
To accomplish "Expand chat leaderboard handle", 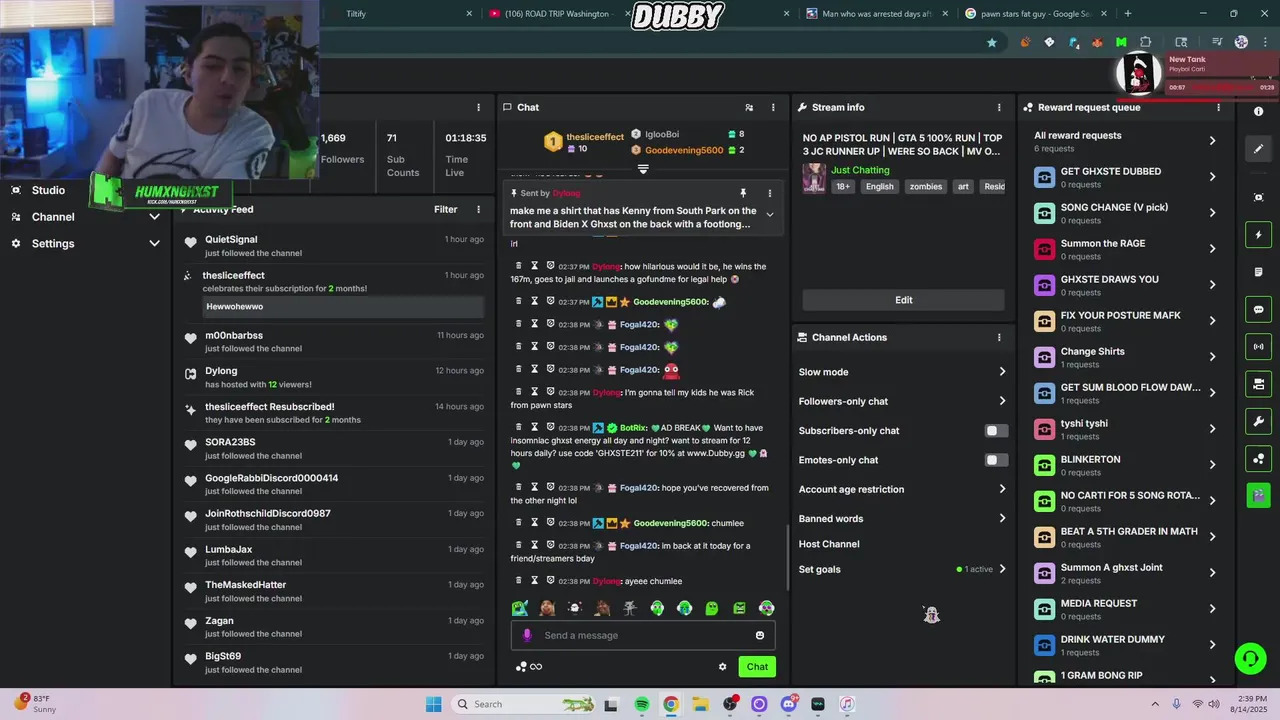I will [643, 169].
